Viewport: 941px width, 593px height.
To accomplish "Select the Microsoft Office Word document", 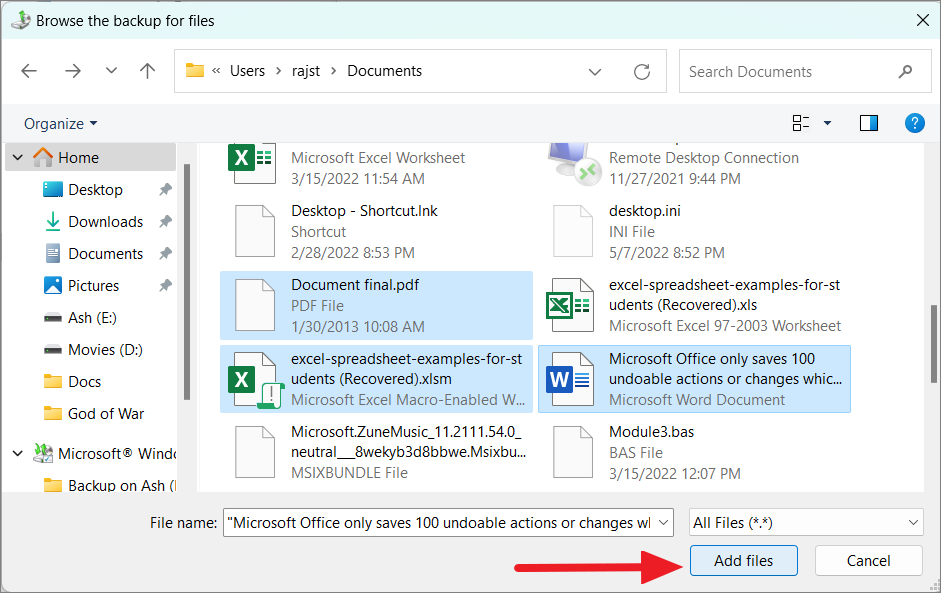I will pos(694,379).
